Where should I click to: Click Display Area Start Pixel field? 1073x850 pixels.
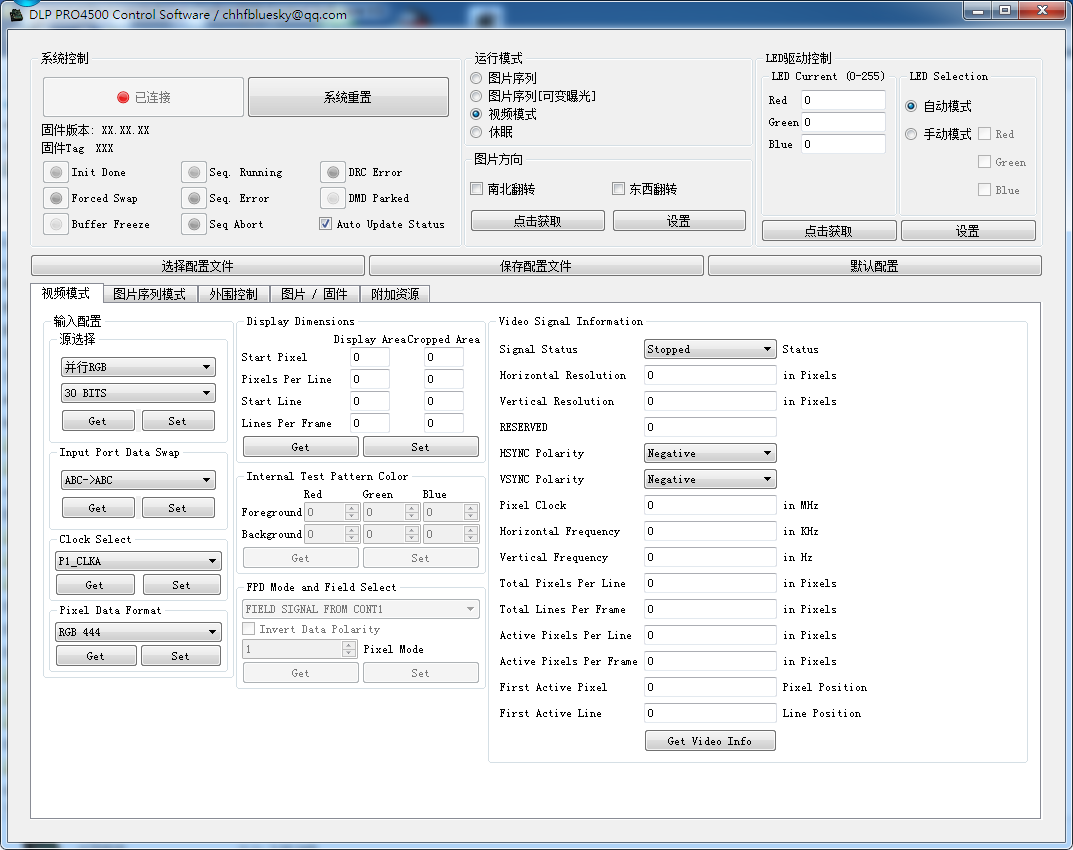point(370,357)
